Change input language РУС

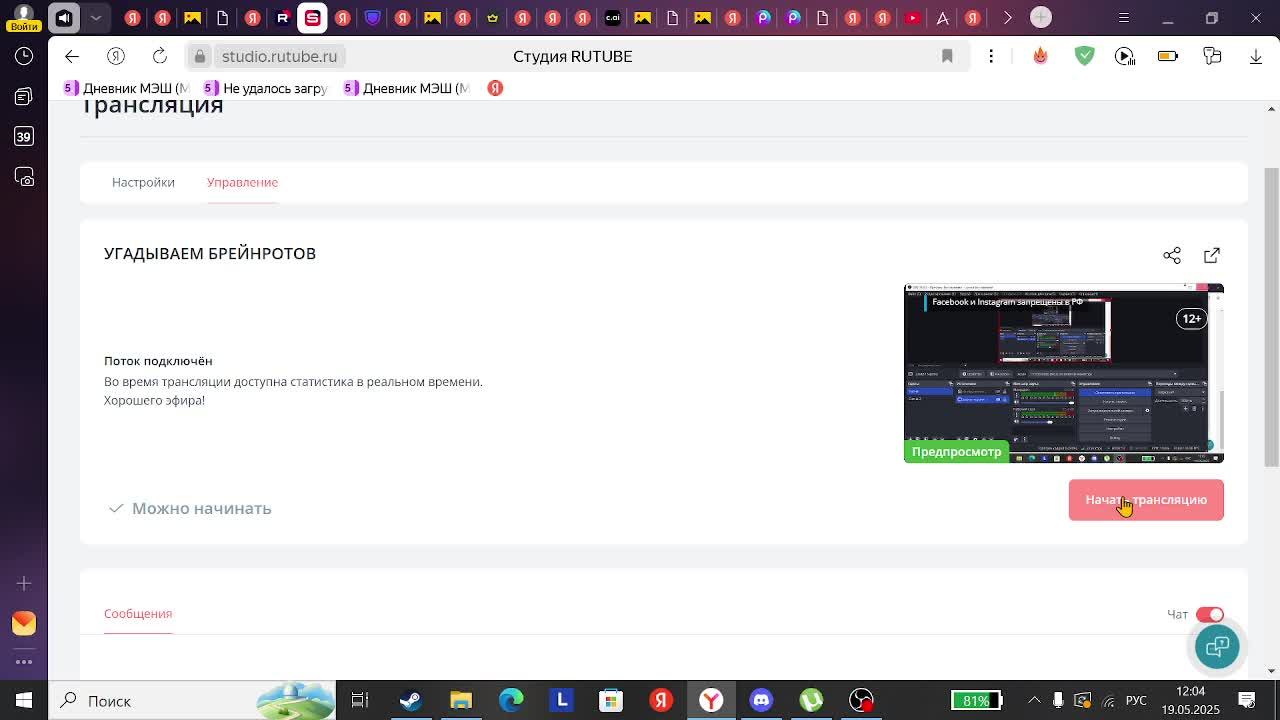[x=1136, y=701]
